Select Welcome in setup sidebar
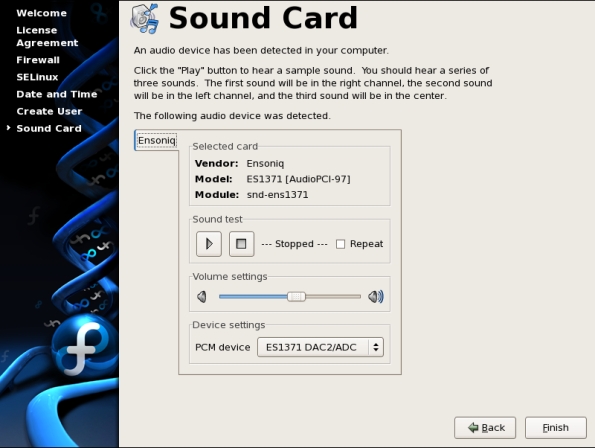The width and height of the screenshot is (595, 448). pyautogui.click(x=41, y=13)
